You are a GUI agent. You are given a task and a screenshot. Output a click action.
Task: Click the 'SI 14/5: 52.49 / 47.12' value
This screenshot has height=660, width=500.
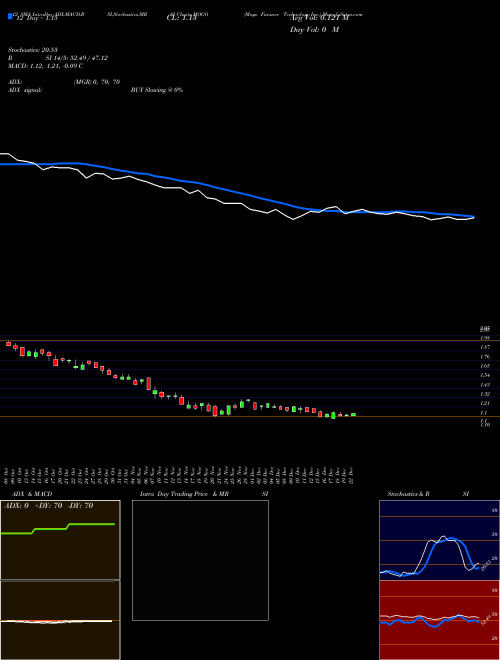click(x=77, y=58)
